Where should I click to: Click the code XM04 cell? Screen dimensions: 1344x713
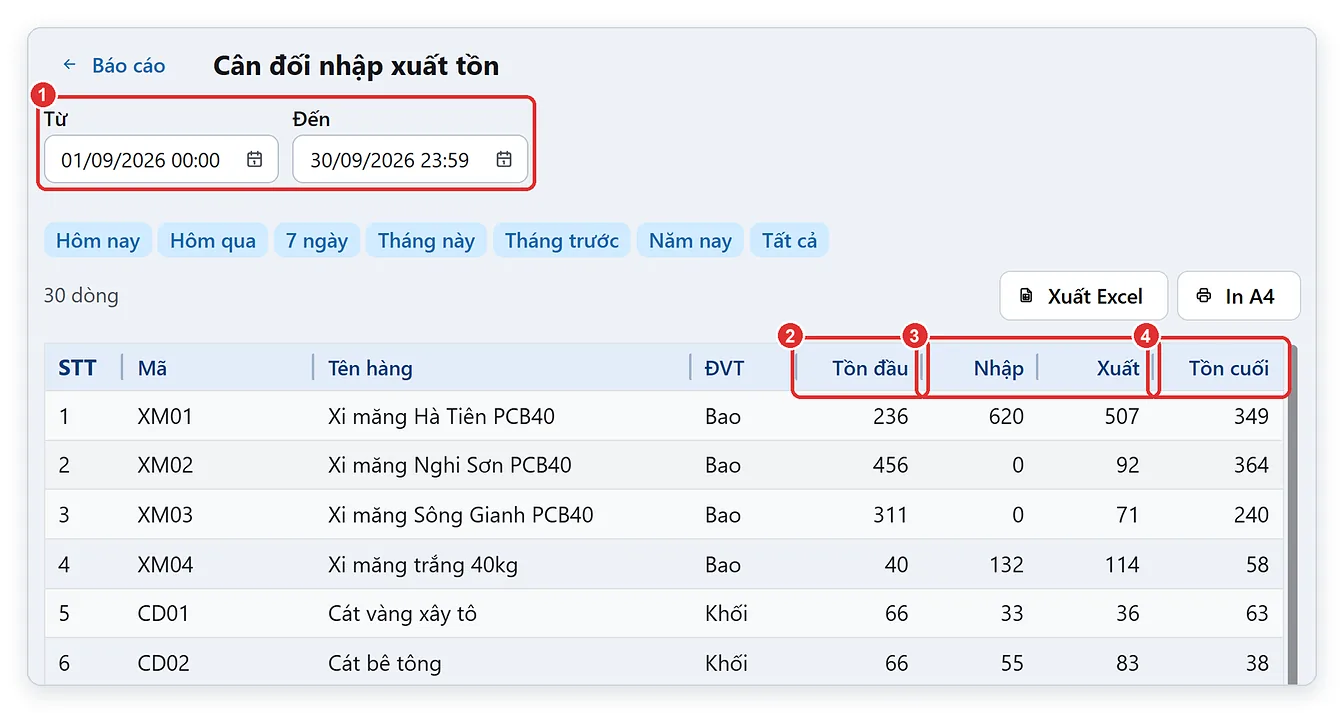point(165,565)
